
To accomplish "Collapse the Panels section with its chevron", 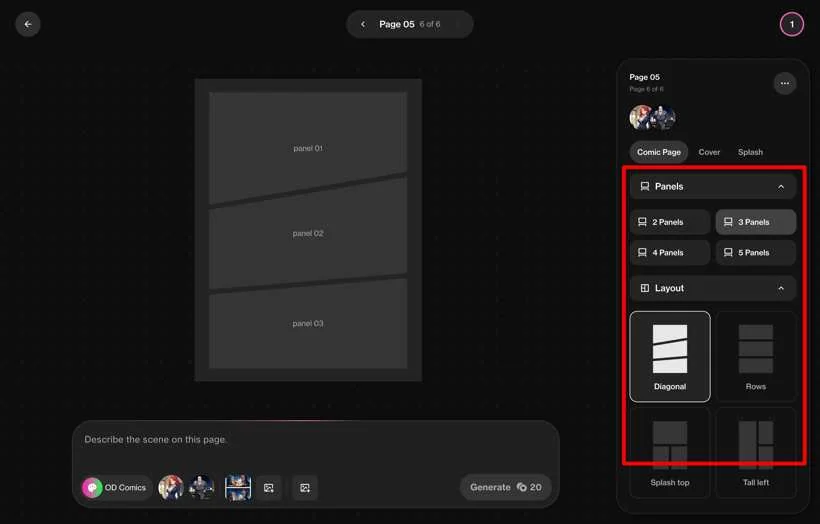I will click(x=780, y=187).
